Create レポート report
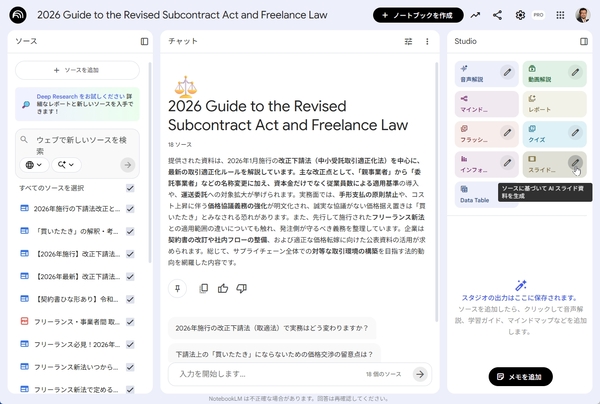This screenshot has height=404, width=600. (555, 104)
